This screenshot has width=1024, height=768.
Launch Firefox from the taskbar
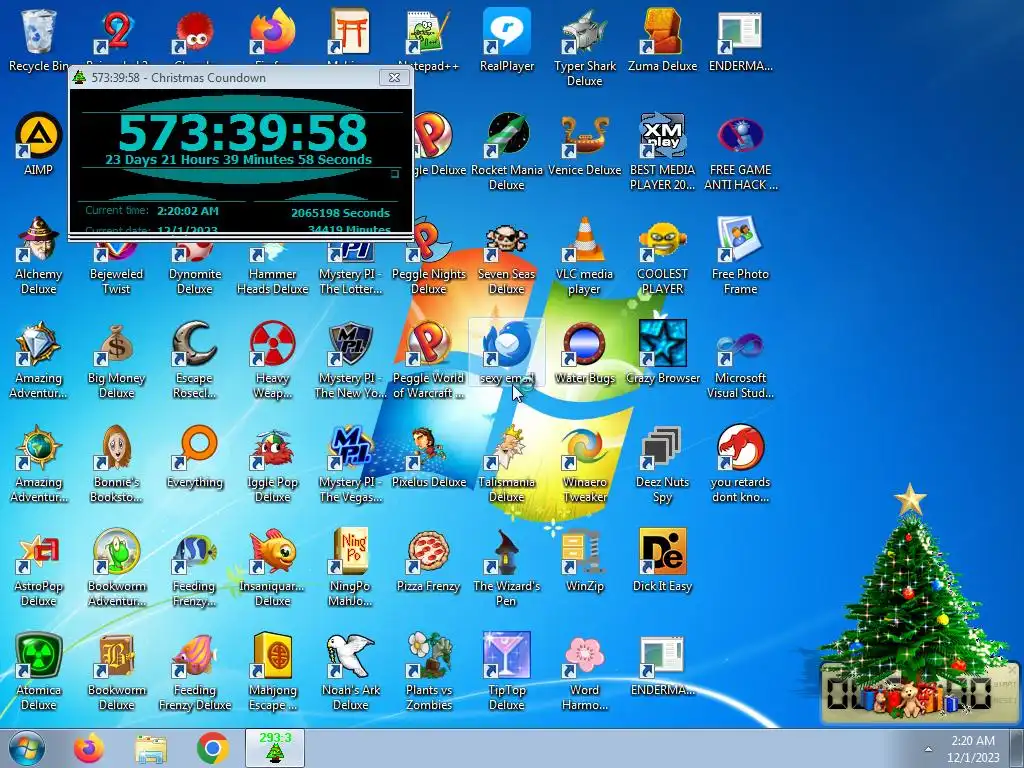tap(89, 748)
